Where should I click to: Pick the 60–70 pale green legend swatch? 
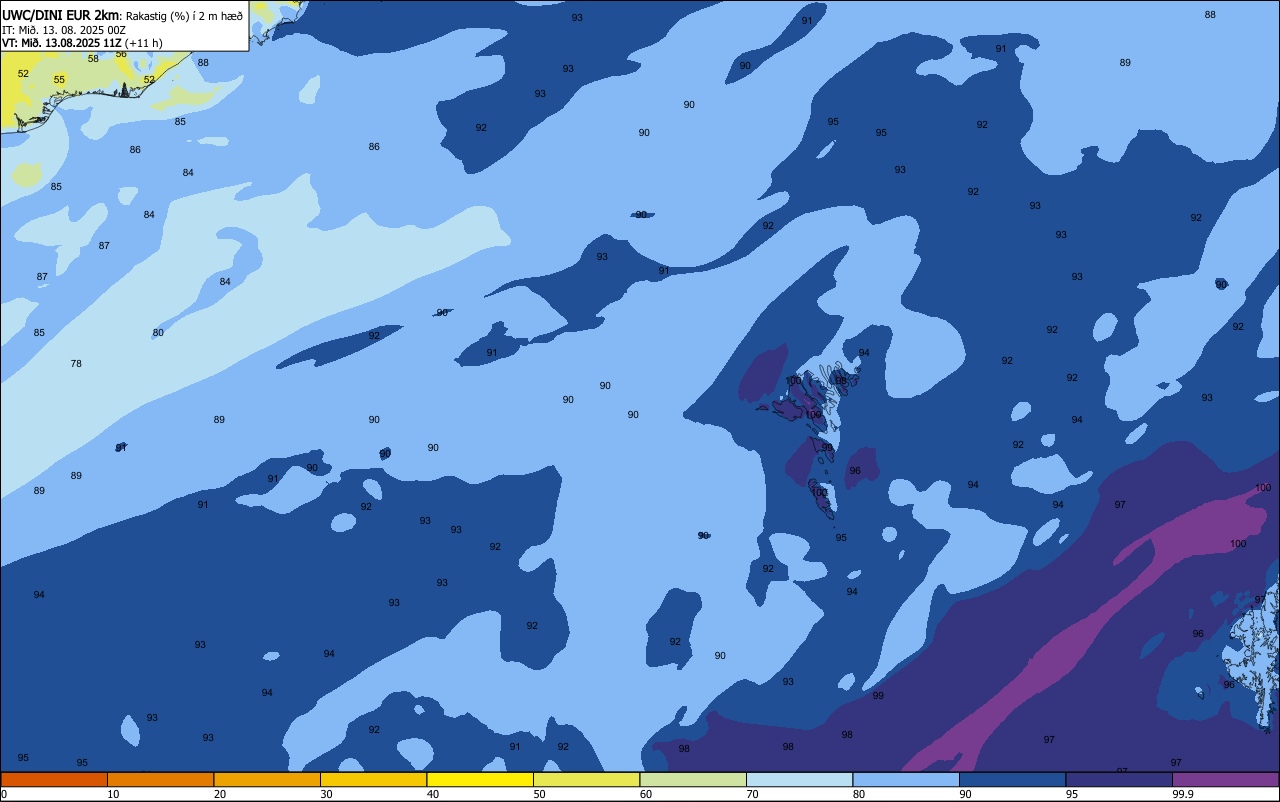693,779
